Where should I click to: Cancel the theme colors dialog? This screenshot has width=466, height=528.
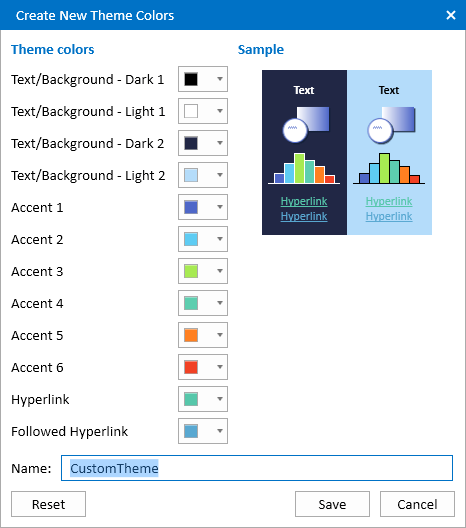coord(417,504)
